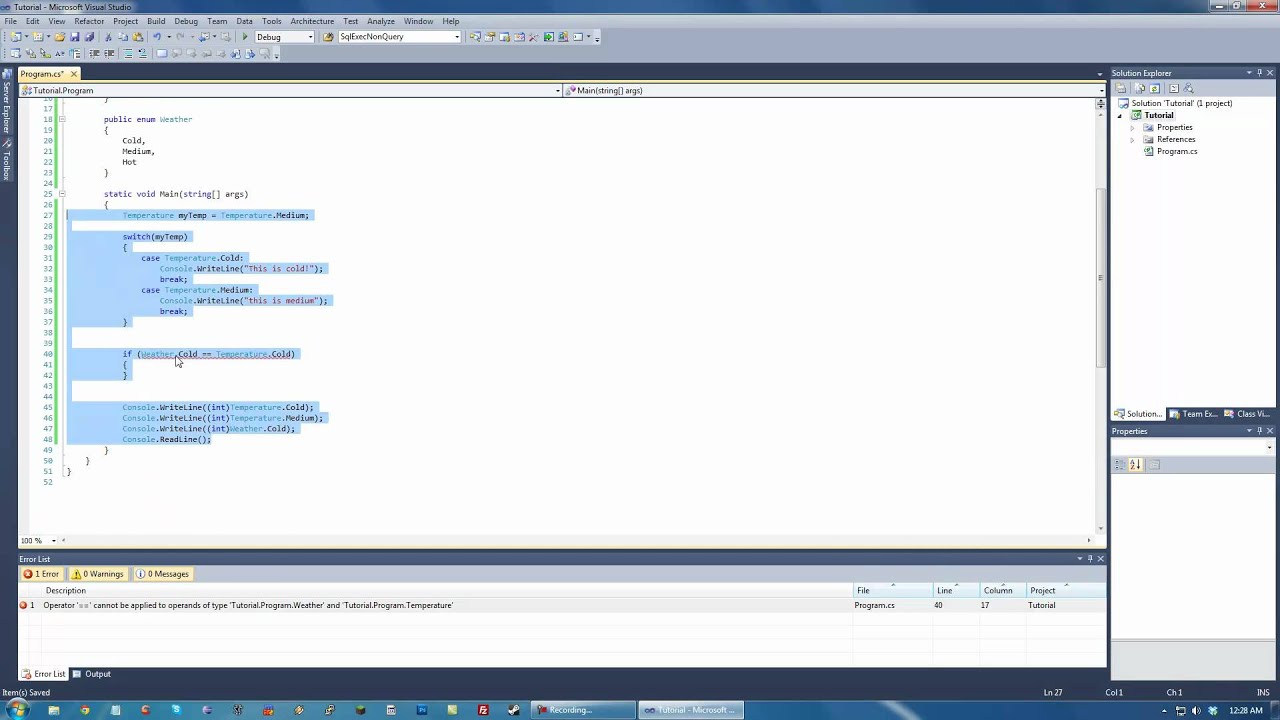Screen dimensions: 1280x720
Task: Click the Tutorial - Microsoft taskbar button
Action: click(x=690, y=710)
